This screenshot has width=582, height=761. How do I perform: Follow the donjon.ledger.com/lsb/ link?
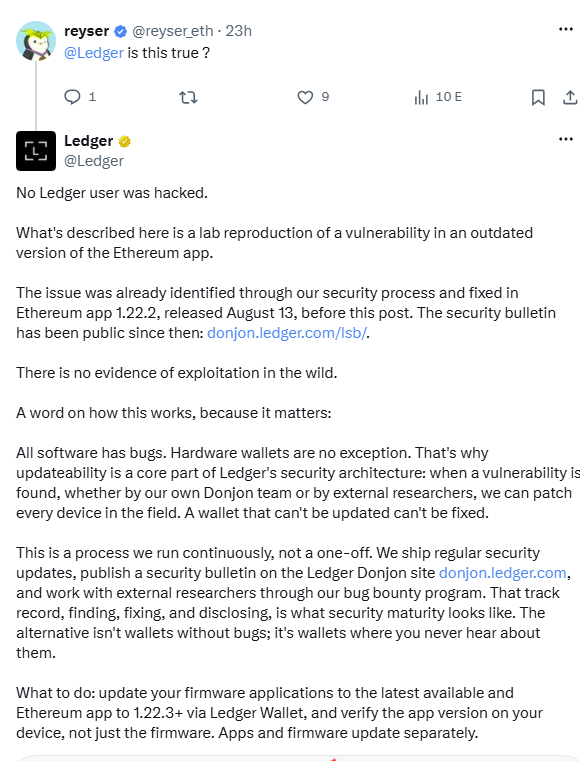click(x=286, y=333)
